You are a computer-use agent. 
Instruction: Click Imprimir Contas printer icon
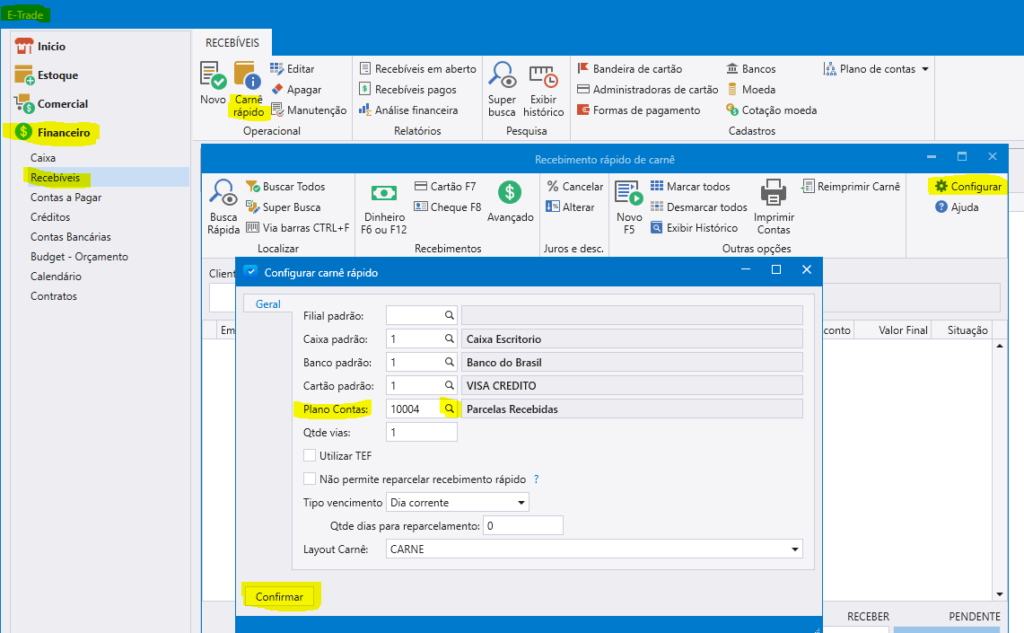point(773,193)
